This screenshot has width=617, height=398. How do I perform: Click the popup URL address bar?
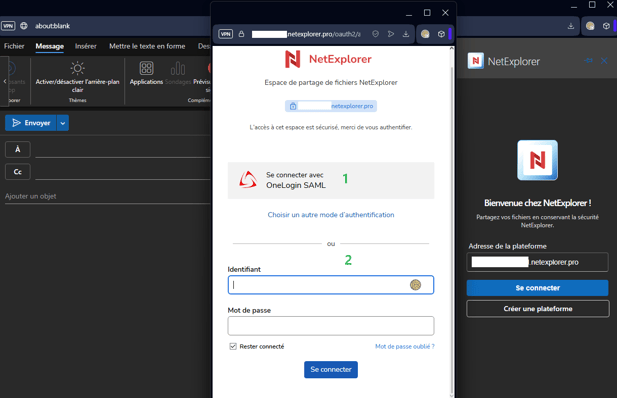point(306,34)
